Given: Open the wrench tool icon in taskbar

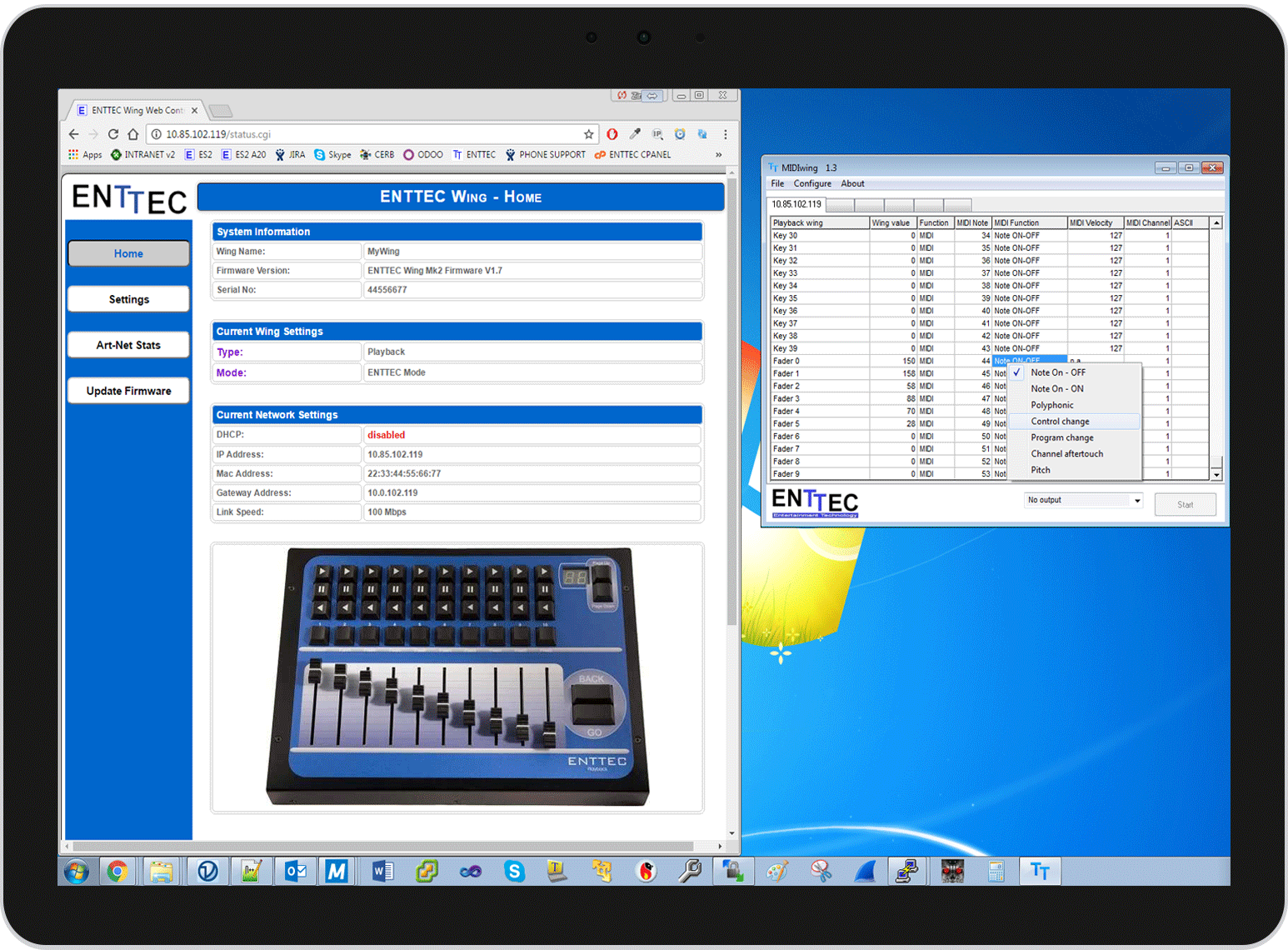Looking at the screenshot, I should pyautogui.click(x=690, y=872).
